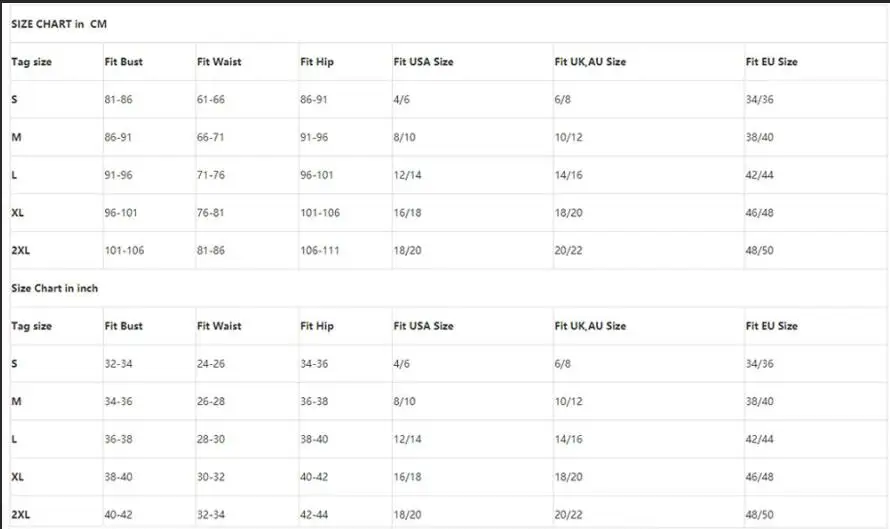The image size is (890, 529).
Task: Select the 24-26 waist cell in inches
Action: 211,364
